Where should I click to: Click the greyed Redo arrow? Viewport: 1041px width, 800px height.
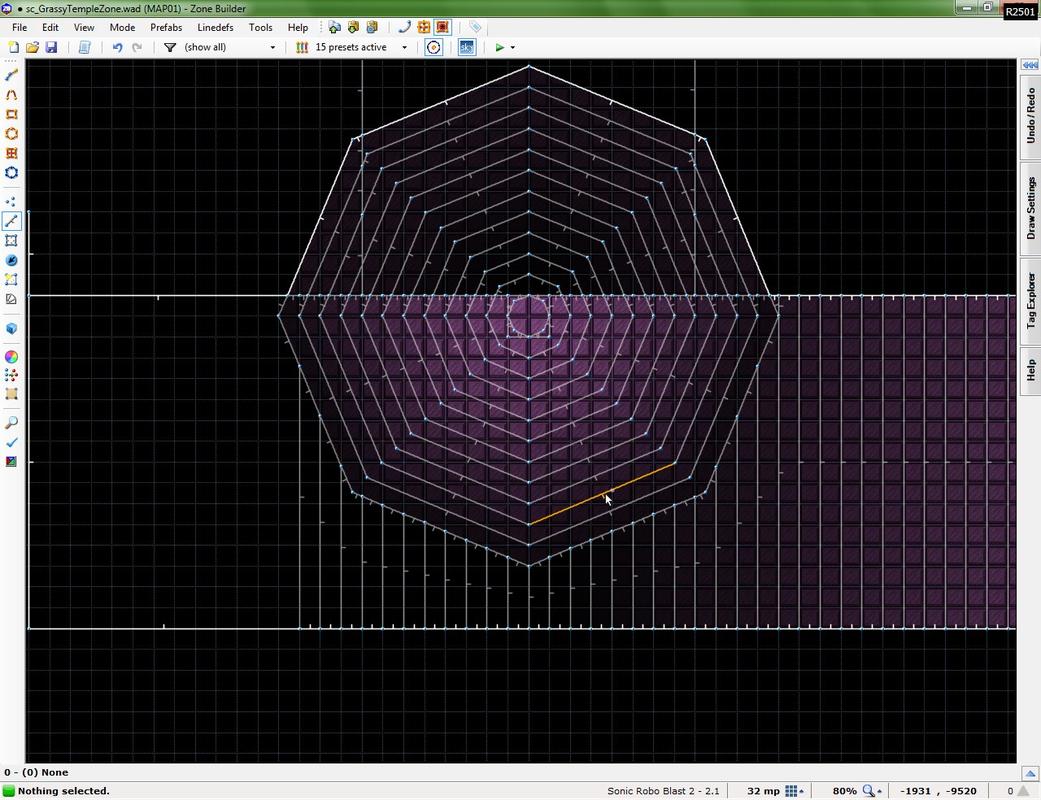click(137, 47)
